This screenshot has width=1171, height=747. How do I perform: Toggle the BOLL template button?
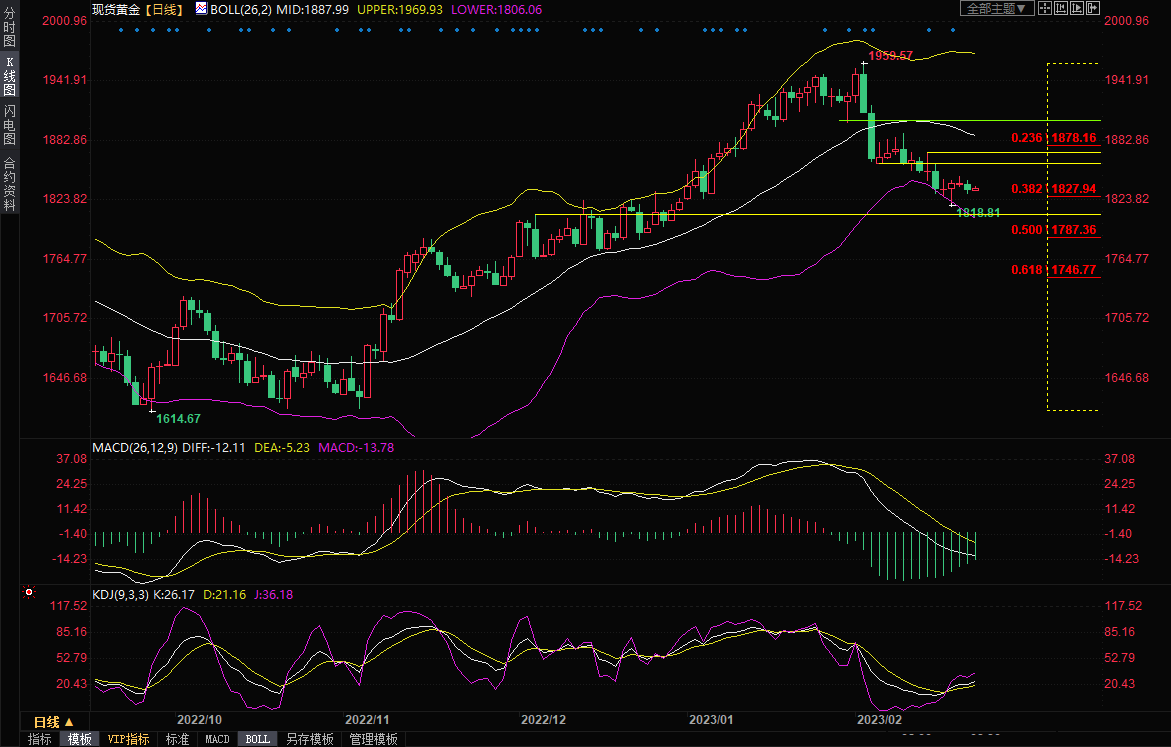257,739
